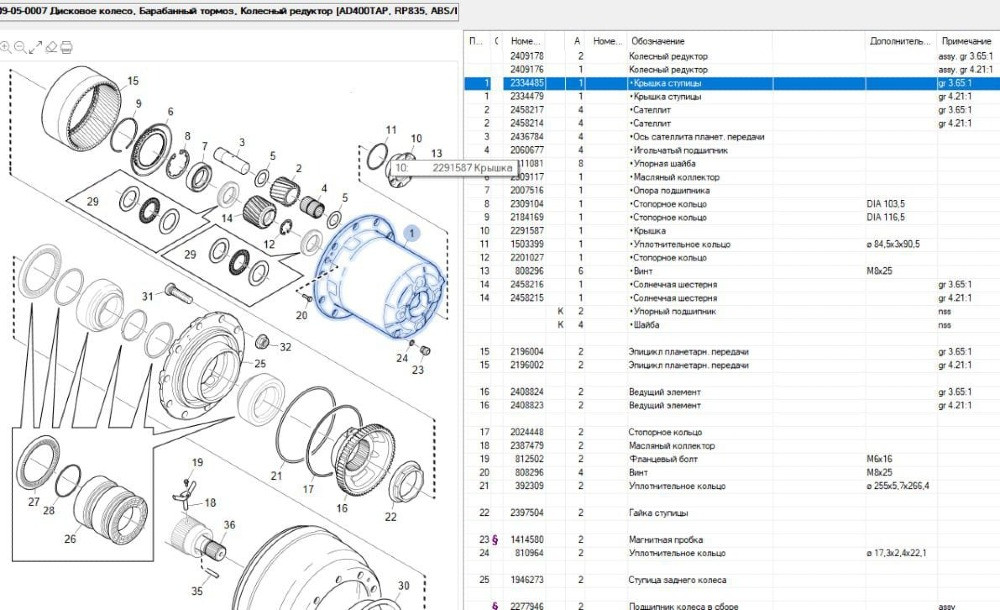Fit diagram to window with arrows icon

[36, 46]
